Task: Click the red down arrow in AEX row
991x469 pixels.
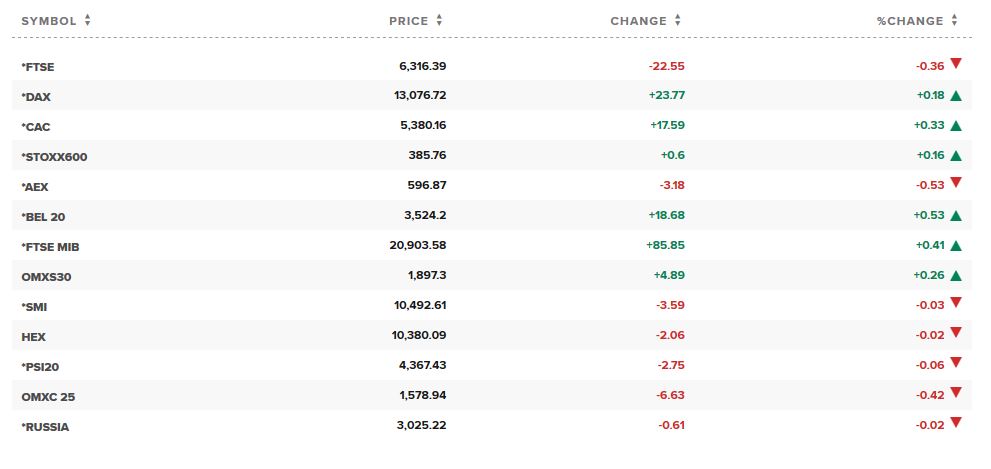Action: click(956, 183)
